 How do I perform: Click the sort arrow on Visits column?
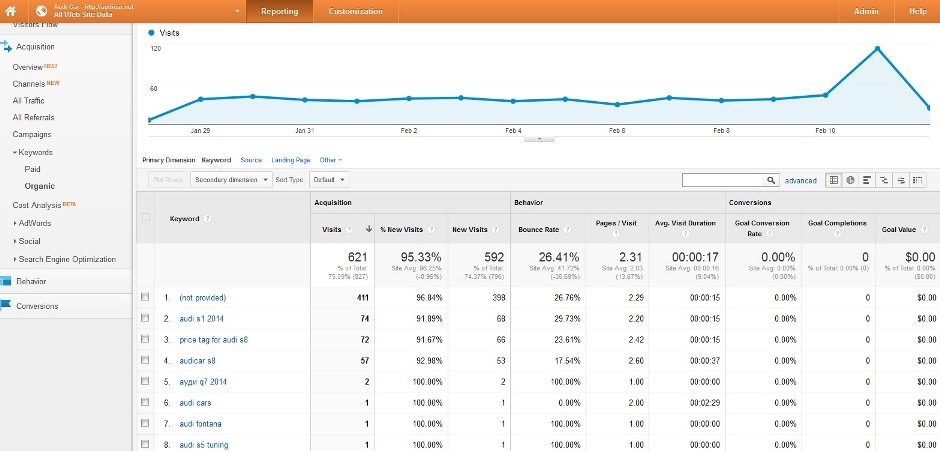[369, 229]
